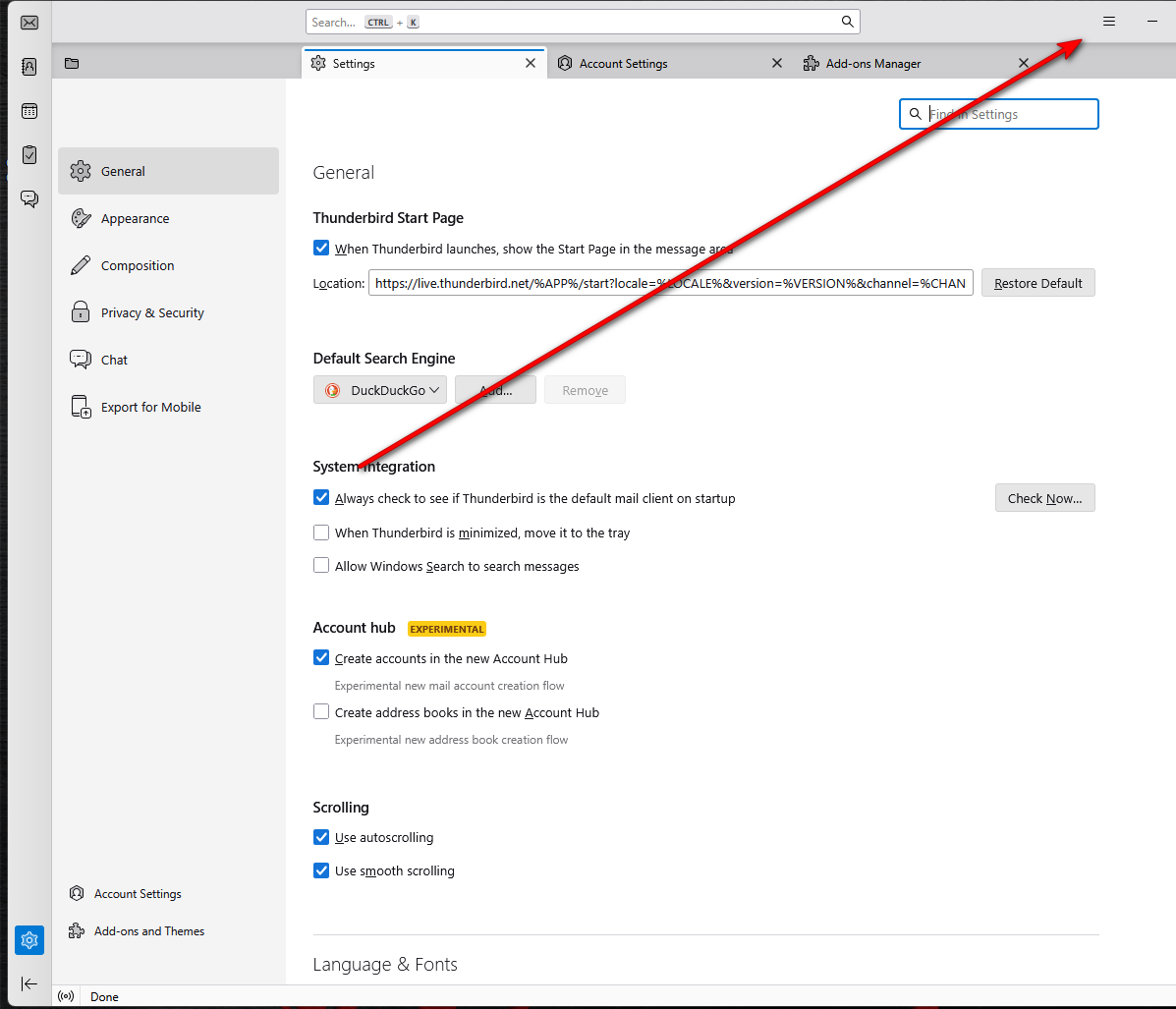Screen dimensions: 1176x1009
Task: Toggle Use autoscrolling checkbox
Action: tap(321, 836)
